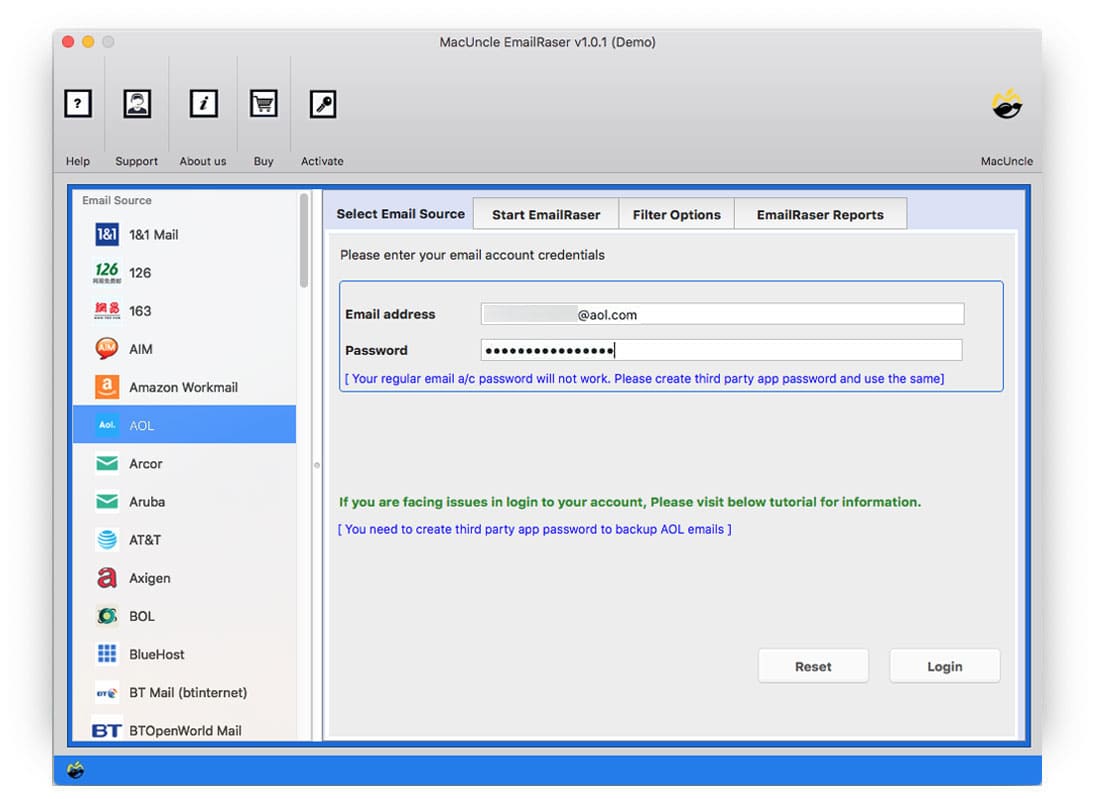This screenshot has height=799, width=1096.
Task: Click the MacUncle icon in status bar
Action: click(75, 770)
